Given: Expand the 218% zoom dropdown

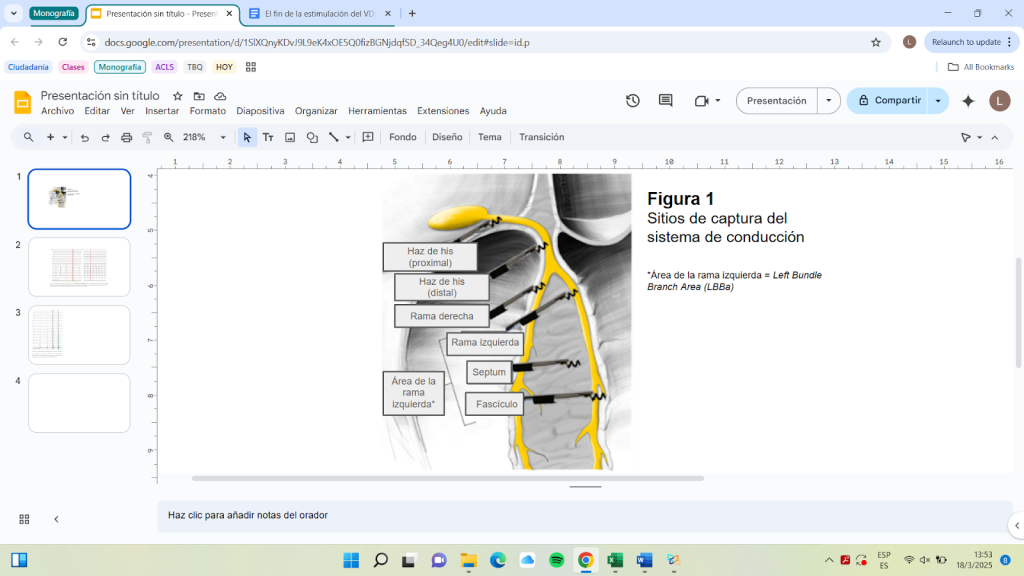Looking at the screenshot, I should (x=223, y=138).
